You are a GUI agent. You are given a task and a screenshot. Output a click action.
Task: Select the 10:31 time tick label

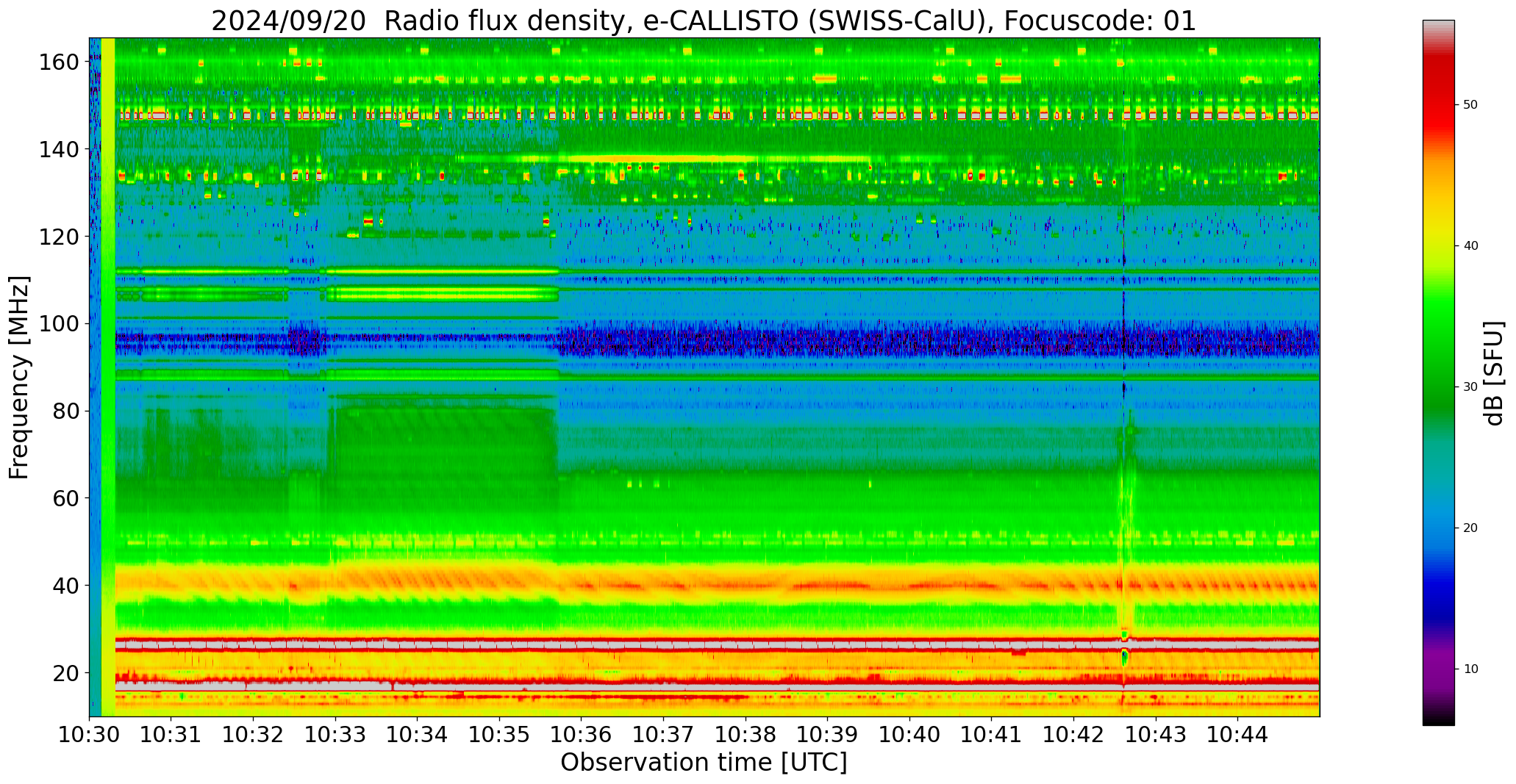(171, 734)
